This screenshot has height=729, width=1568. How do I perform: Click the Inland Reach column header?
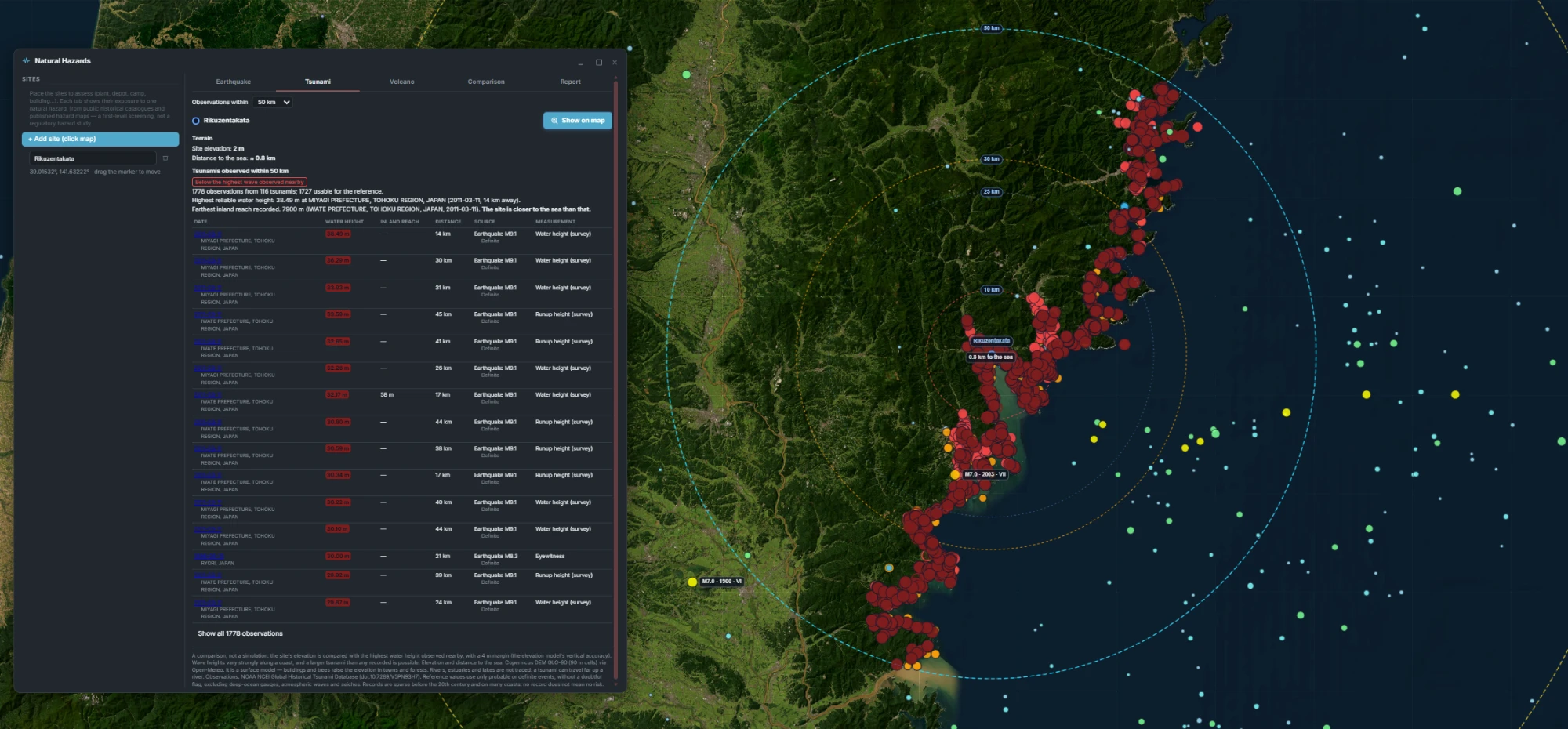[x=400, y=222]
